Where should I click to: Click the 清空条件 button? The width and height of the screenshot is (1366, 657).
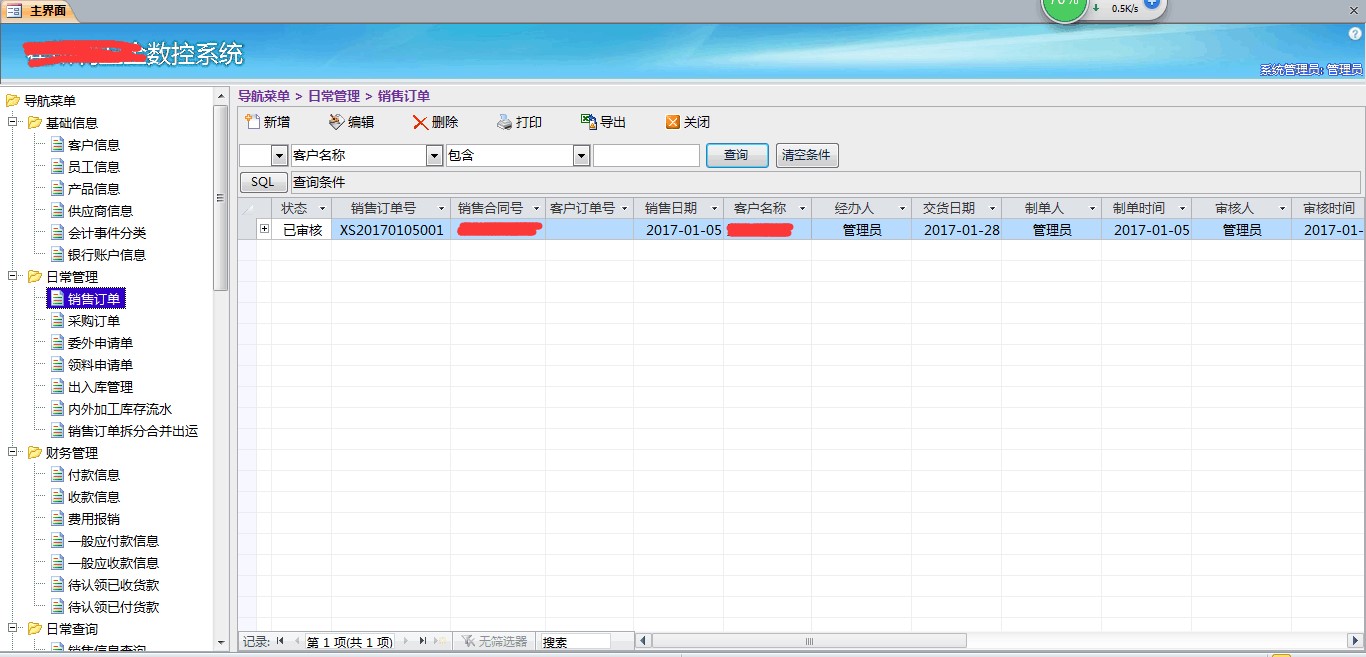pos(807,155)
